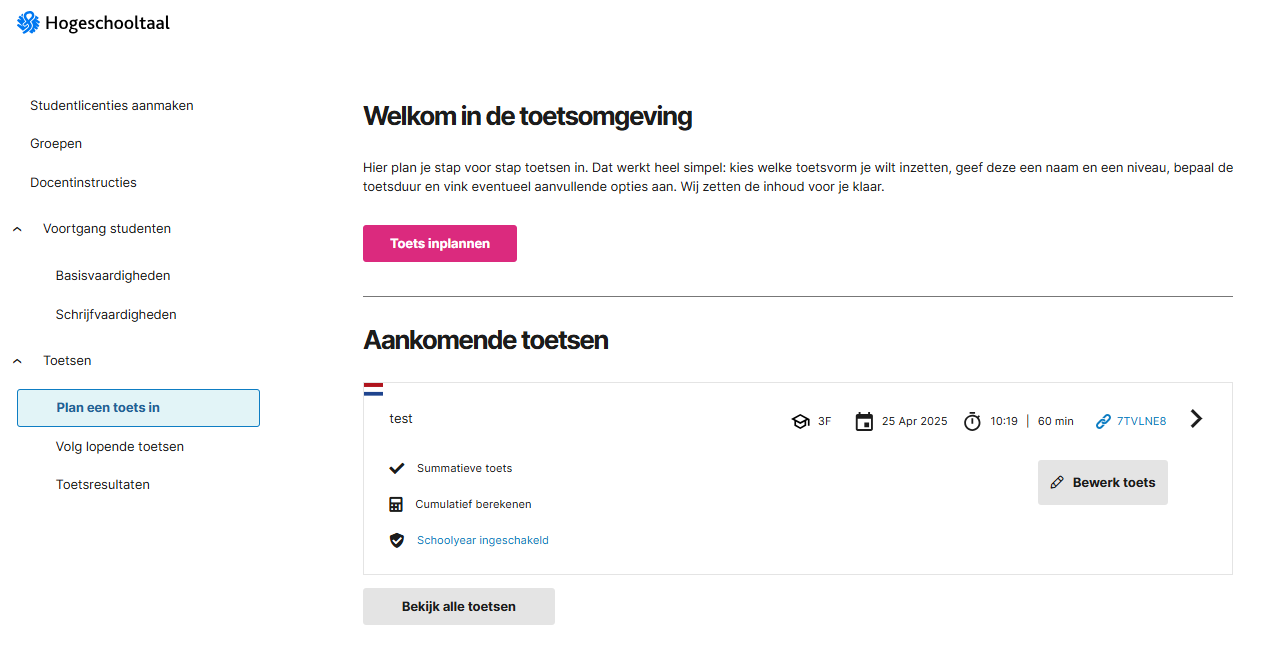Image resolution: width=1278 pixels, height=656 pixels.
Task: Click the stopwatch time icon
Action: [x=972, y=421]
